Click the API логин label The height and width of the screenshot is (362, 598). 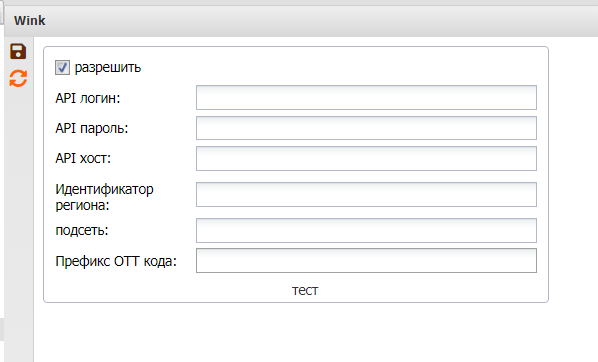[x=88, y=98]
